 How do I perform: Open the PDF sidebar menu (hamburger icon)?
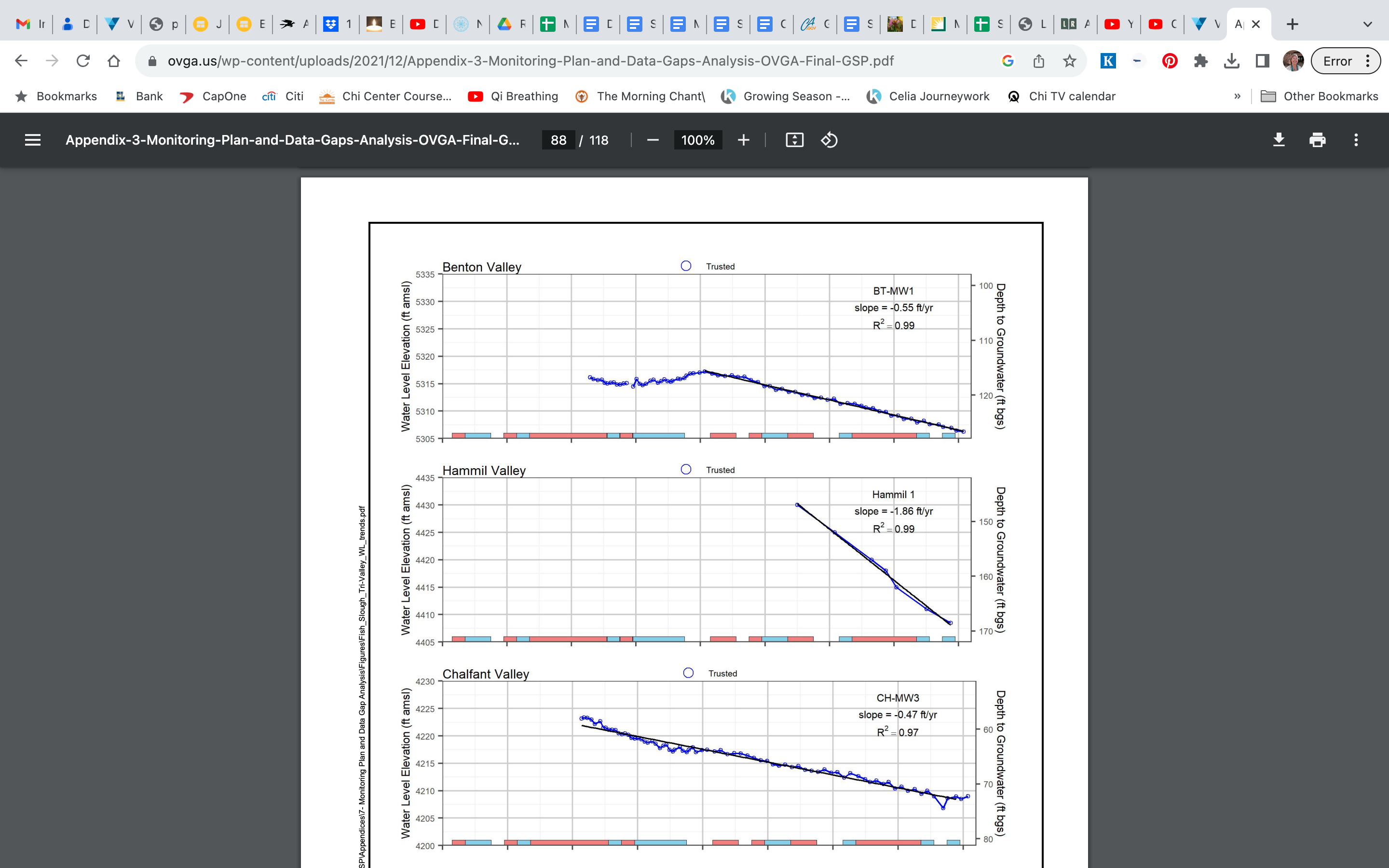[x=33, y=140]
